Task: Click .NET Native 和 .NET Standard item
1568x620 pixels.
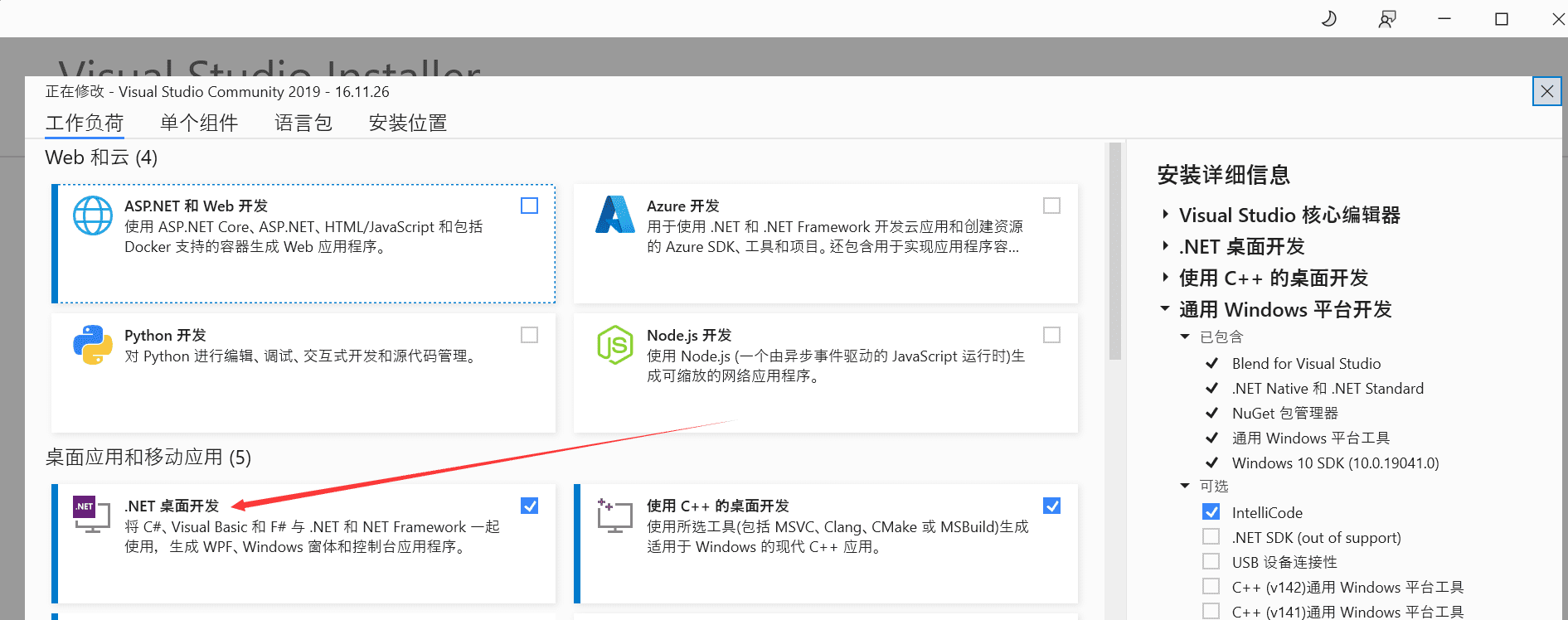Action: (1328, 388)
